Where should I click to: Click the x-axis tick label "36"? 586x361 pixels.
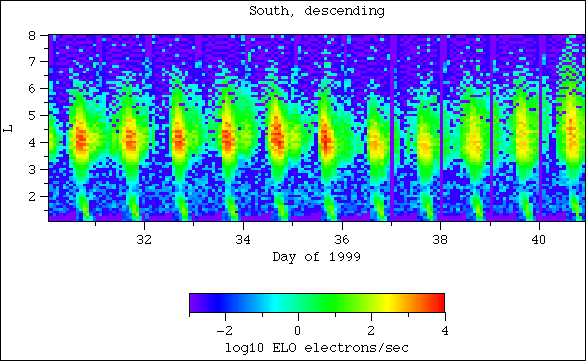(x=342, y=240)
